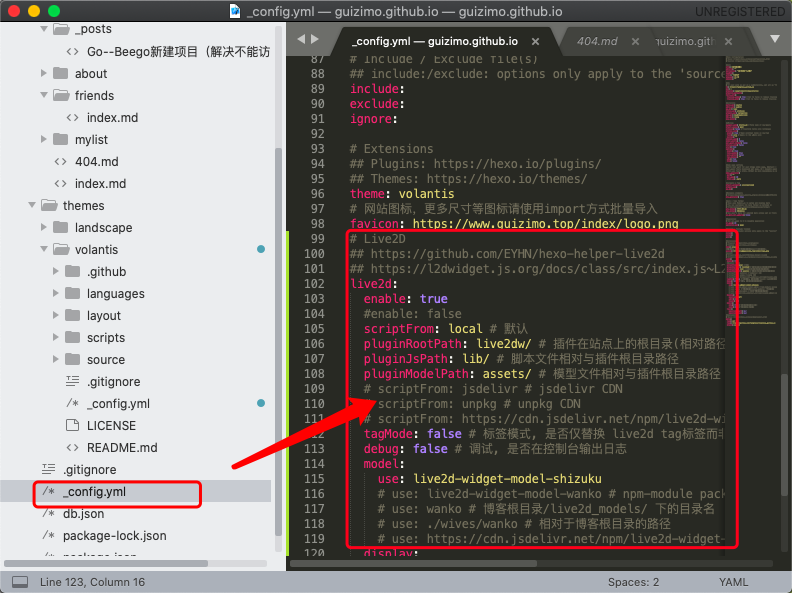792x593 pixels.
Task: Expand the landscape folder arrow
Action: tap(44, 227)
